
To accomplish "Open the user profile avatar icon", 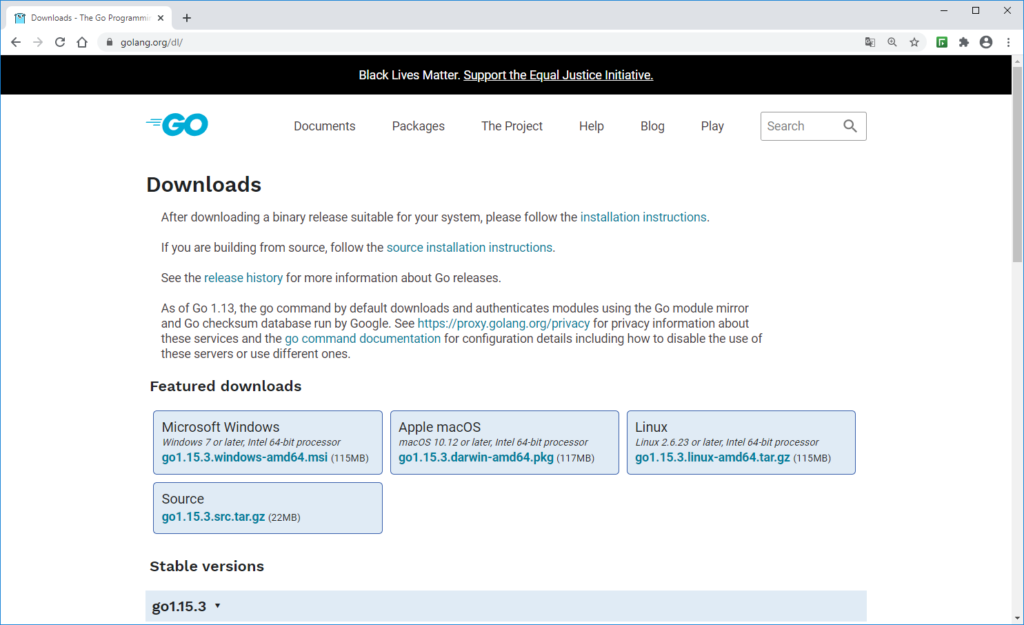I will (986, 42).
